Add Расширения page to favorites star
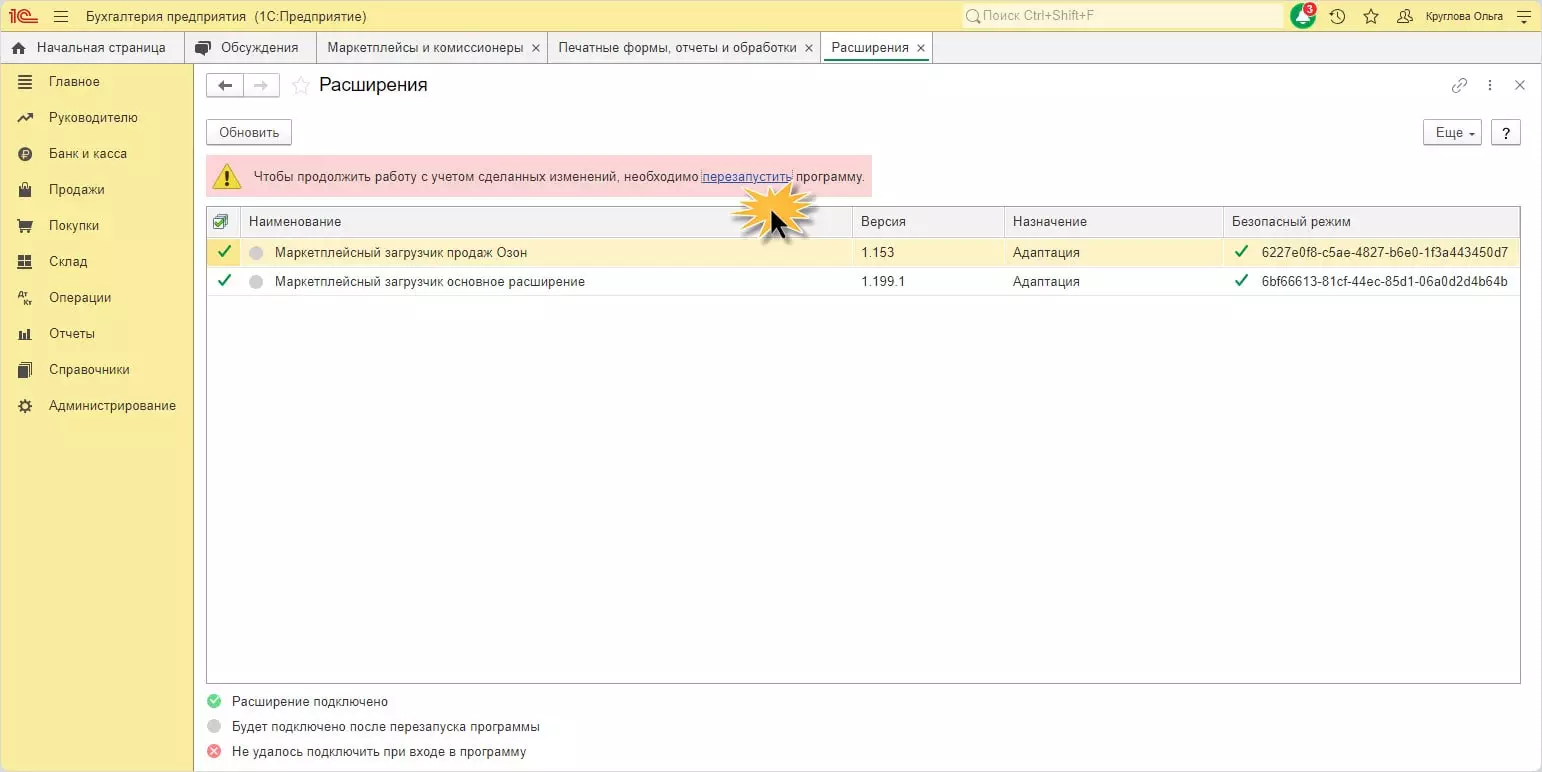The image size is (1542, 772). click(300, 86)
